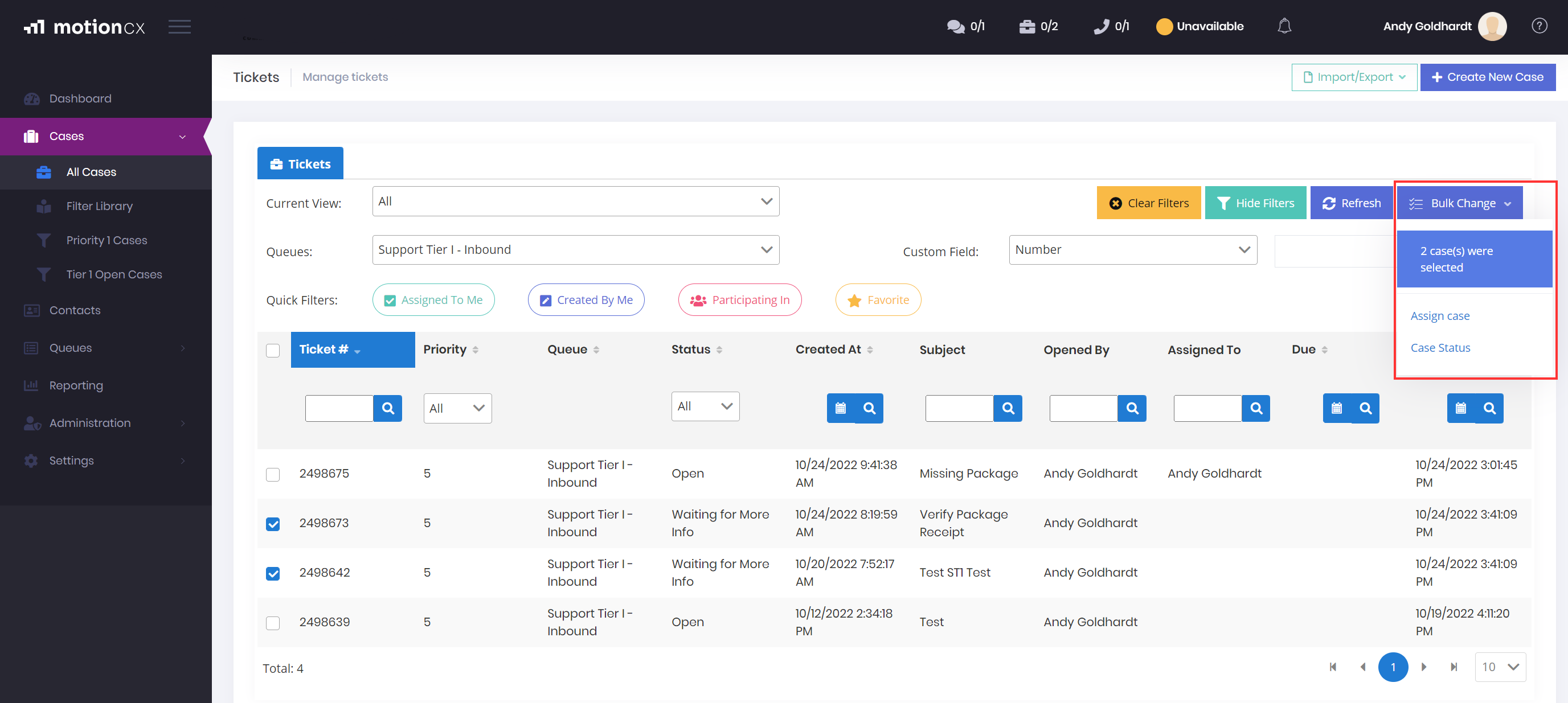Screen dimensions: 1568x703
Task: Set availability status Unavailable
Action: [1199, 26]
